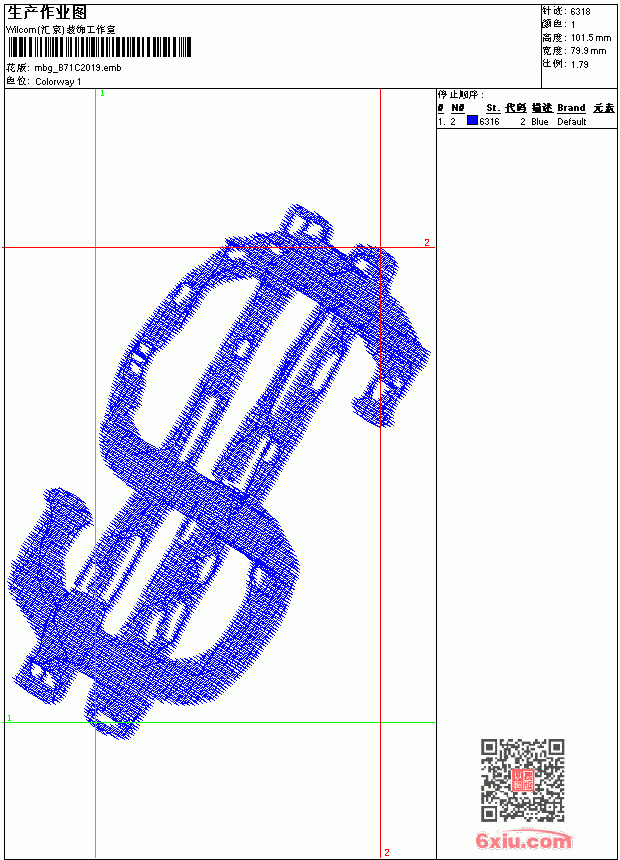This screenshot has width=620, height=860.
Task: Click the width value 79.9 mm
Action: 588,51
